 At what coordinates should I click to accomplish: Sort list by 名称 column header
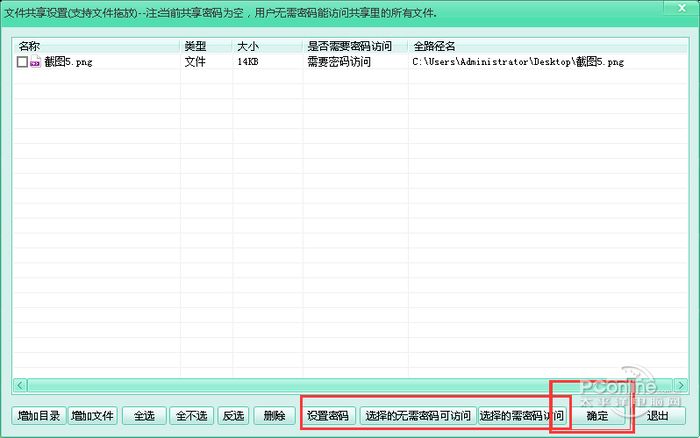97,46
